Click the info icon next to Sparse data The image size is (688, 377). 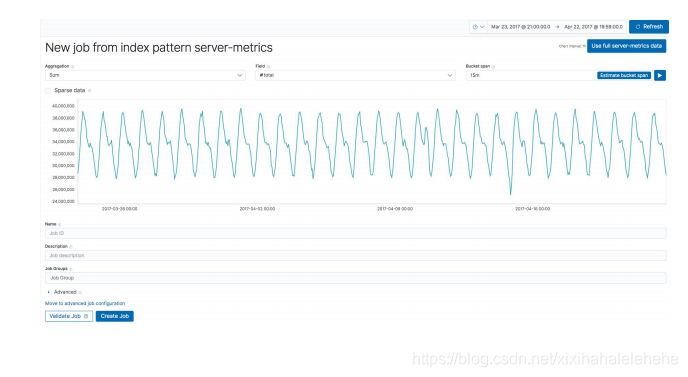[x=90, y=91]
